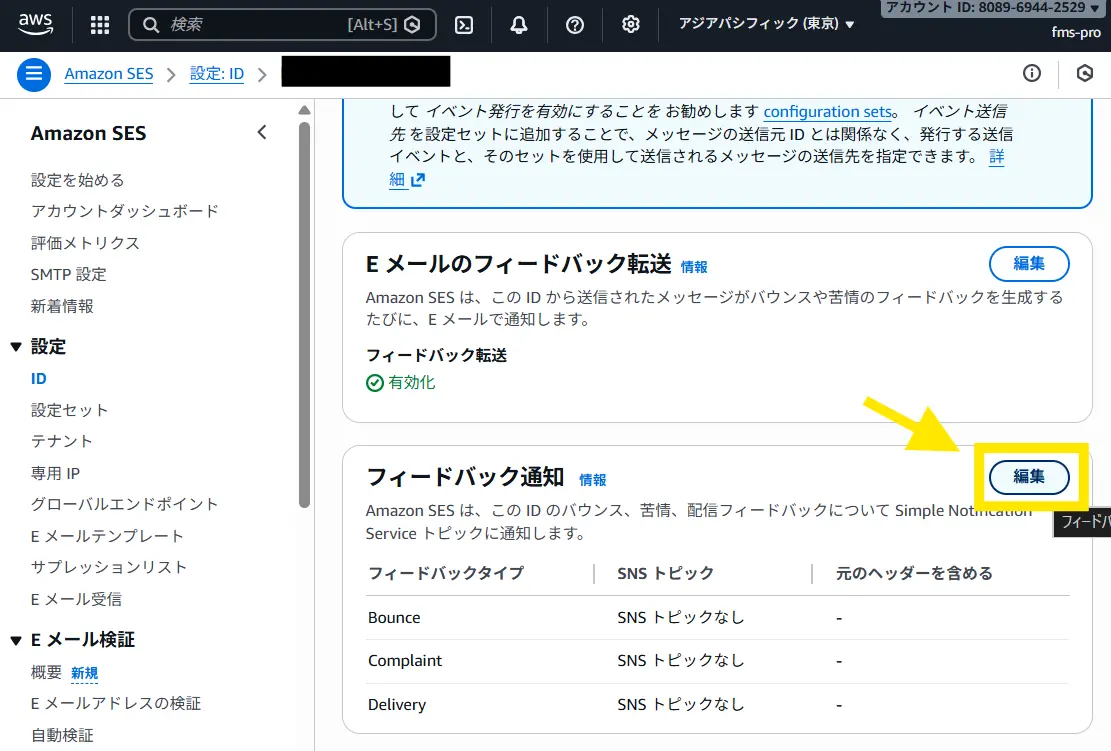Collapse the Amazon SES sidebar panel
1111x751 pixels.
tap(262, 133)
